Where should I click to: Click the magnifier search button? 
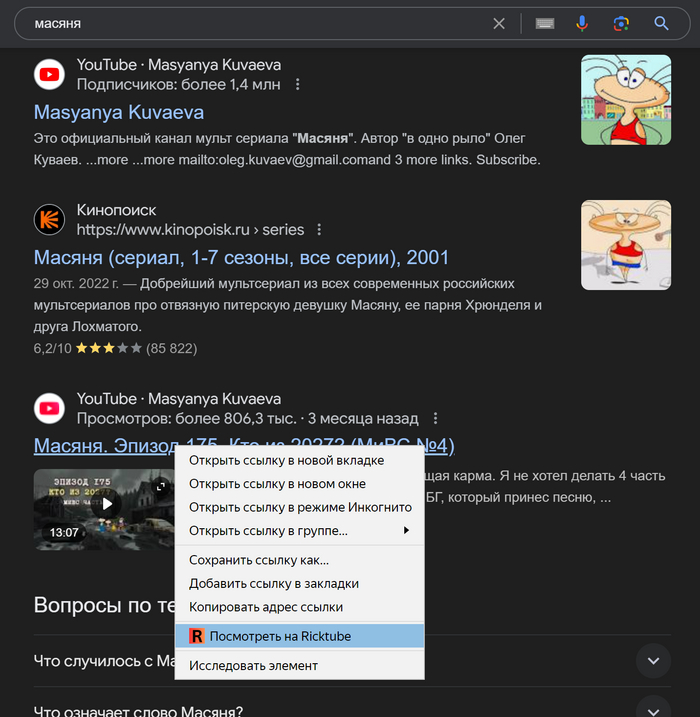tap(661, 23)
